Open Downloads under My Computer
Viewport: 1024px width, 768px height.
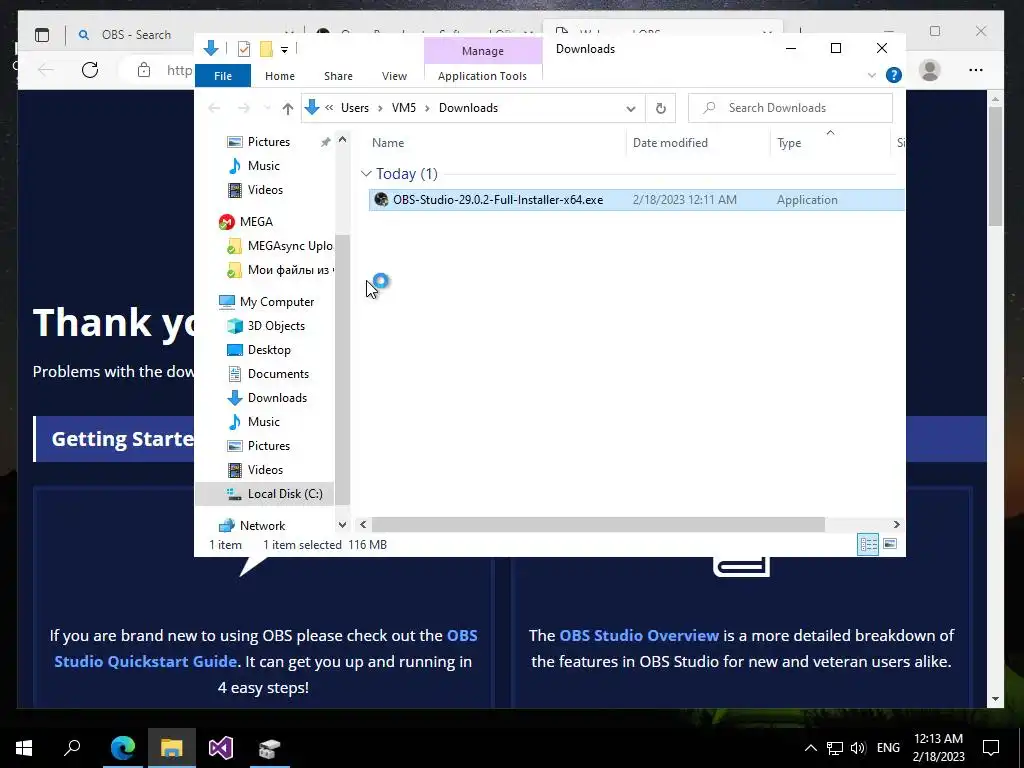click(x=277, y=398)
